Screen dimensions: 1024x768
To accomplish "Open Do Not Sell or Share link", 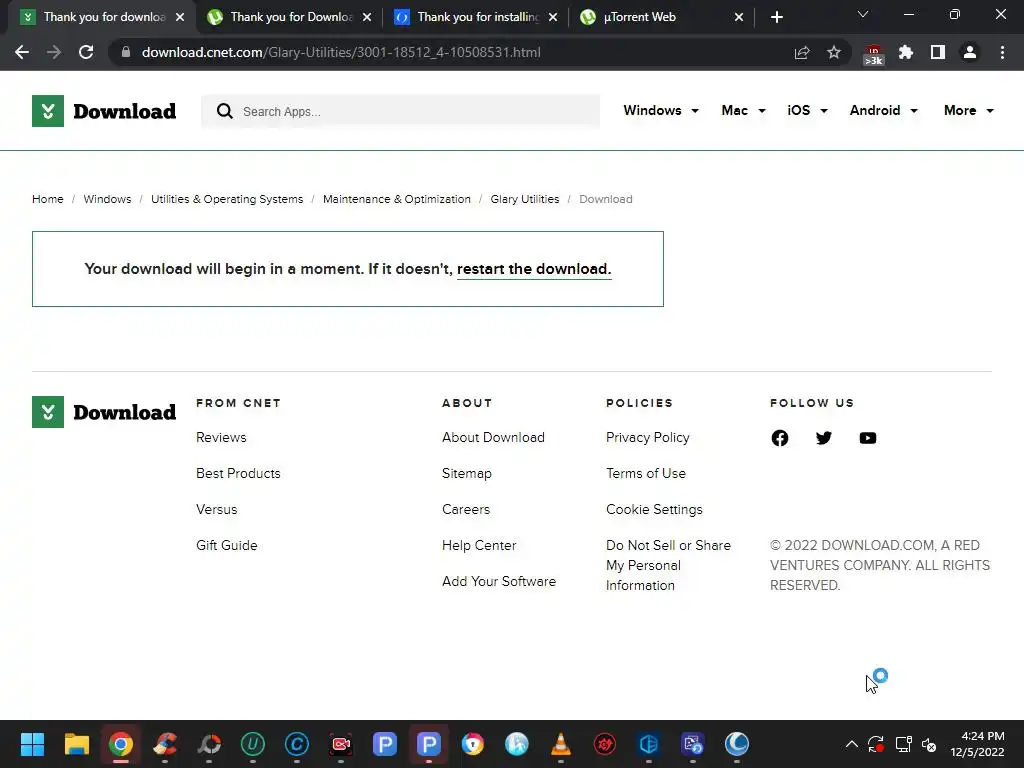I will 669,565.
